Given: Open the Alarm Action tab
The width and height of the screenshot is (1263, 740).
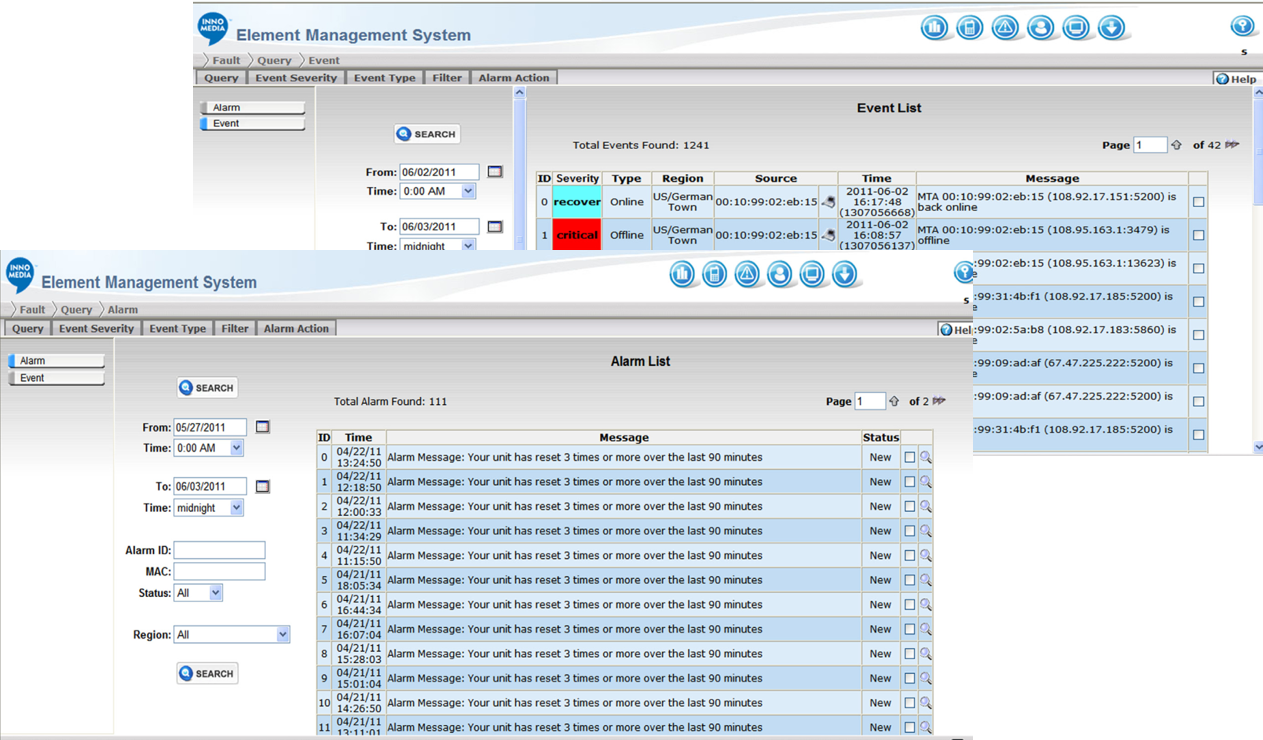Looking at the screenshot, I should [296, 328].
